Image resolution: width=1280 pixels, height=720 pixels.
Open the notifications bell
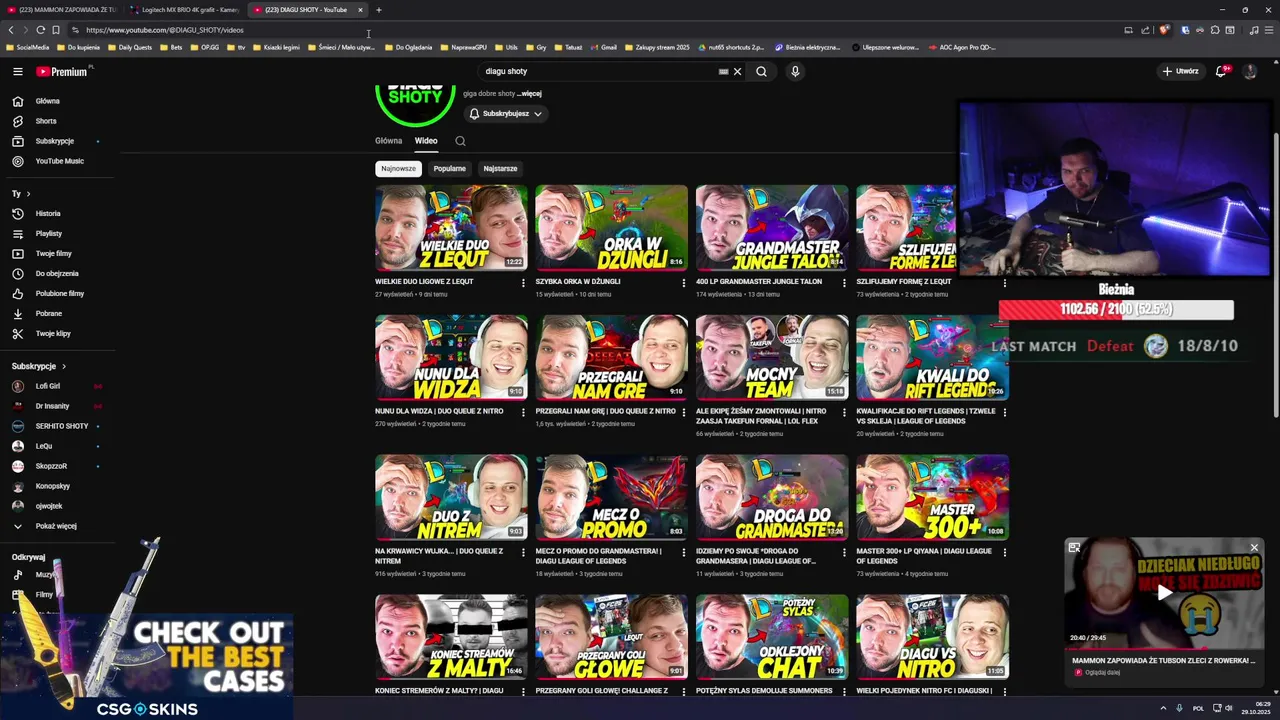click(1221, 71)
